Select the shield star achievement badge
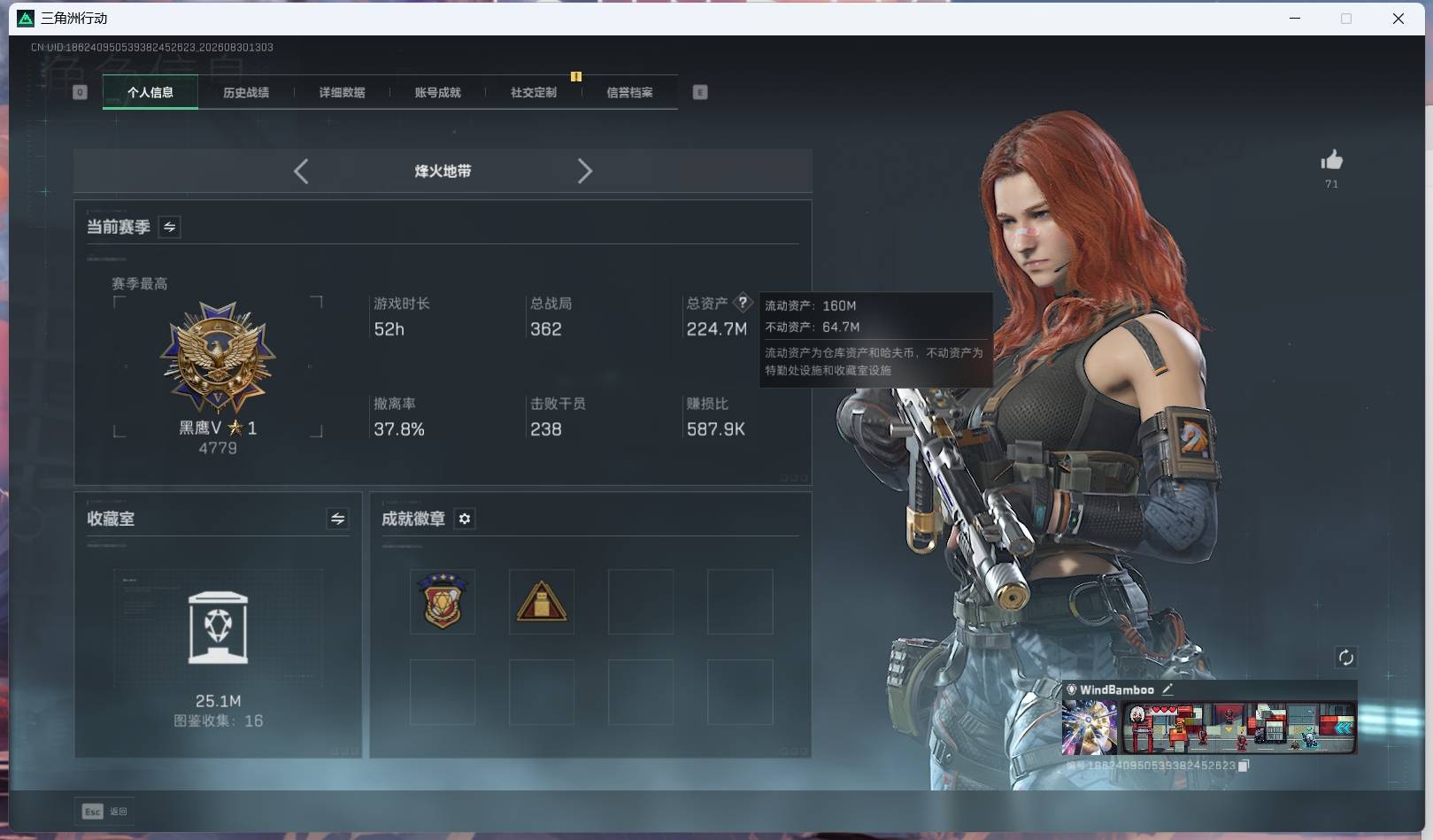The width and height of the screenshot is (1433, 840). click(443, 602)
